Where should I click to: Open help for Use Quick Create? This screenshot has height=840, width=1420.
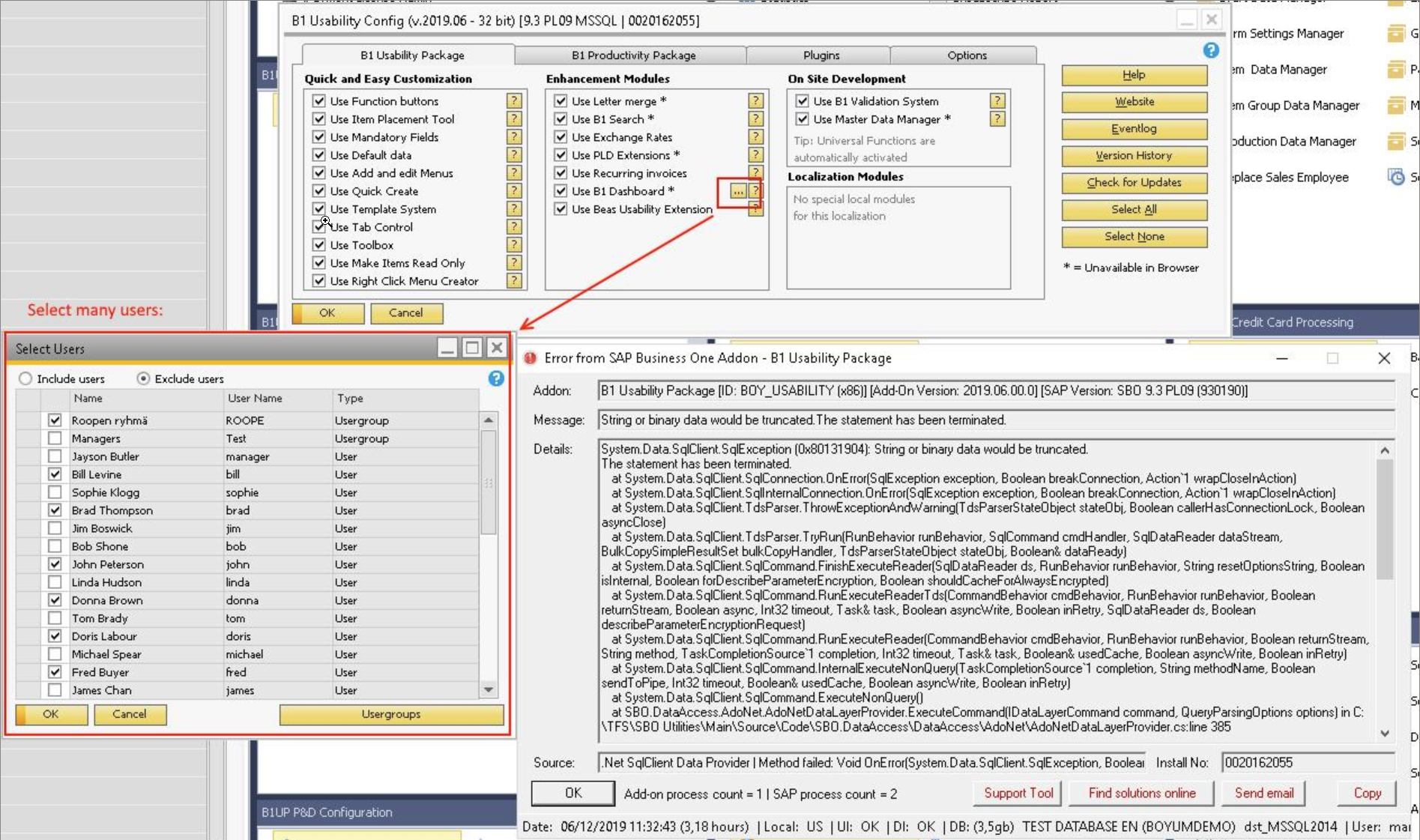point(514,190)
